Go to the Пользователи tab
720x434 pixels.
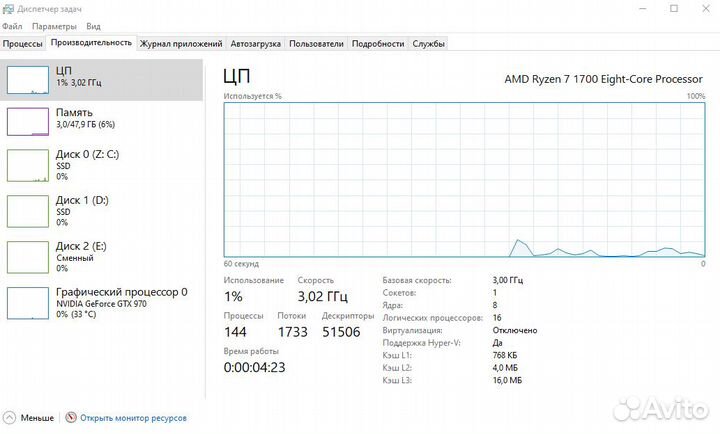tap(316, 44)
